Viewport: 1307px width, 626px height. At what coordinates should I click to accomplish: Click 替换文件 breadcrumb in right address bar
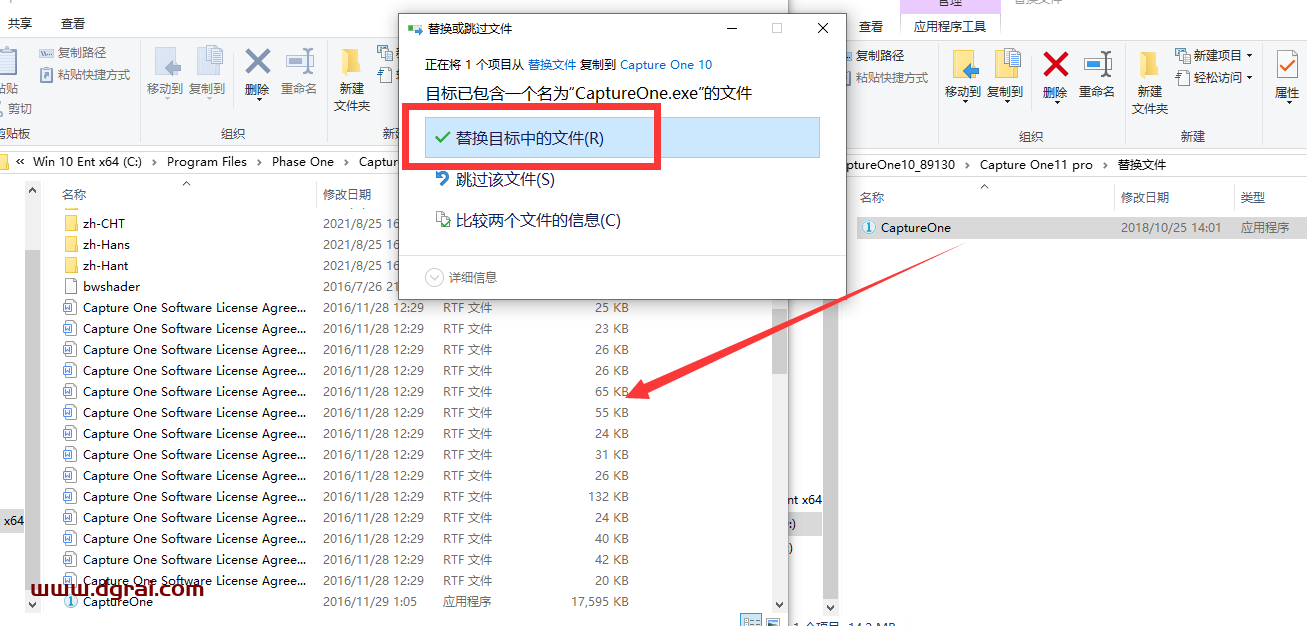point(1142,164)
